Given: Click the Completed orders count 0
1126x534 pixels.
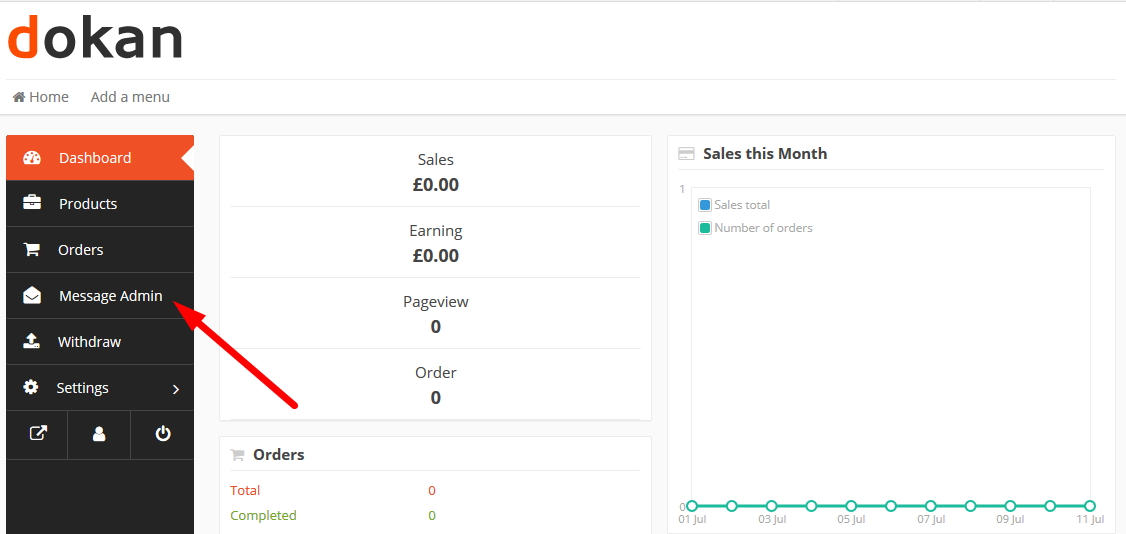Looking at the screenshot, I should (x=432, y=515).
